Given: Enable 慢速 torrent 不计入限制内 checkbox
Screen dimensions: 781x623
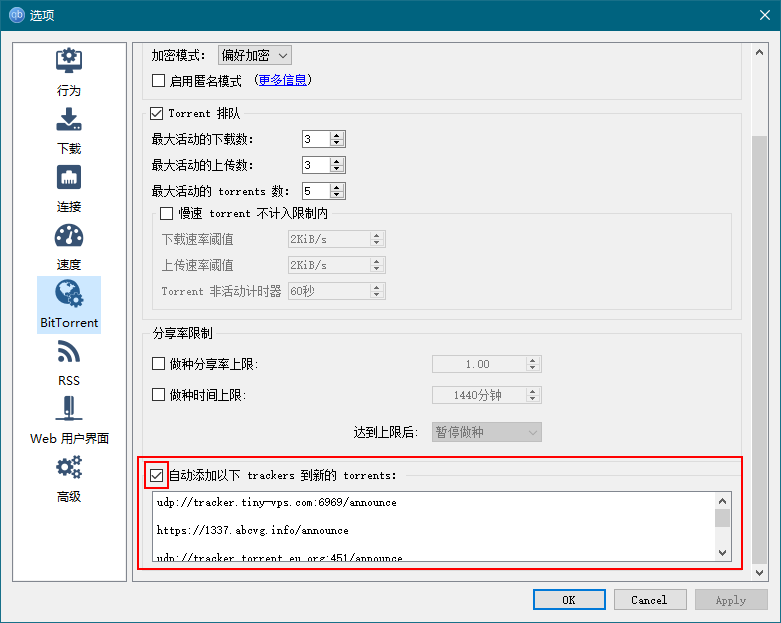Looking at the screenshot, I should (x=166, y=214).
